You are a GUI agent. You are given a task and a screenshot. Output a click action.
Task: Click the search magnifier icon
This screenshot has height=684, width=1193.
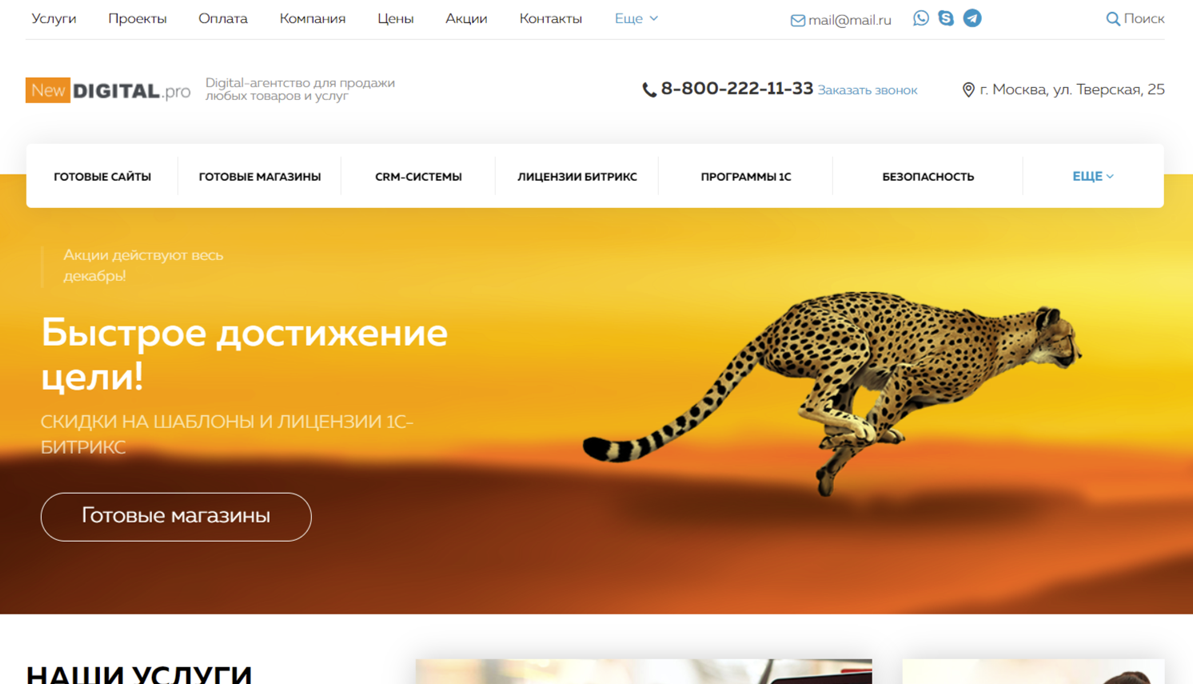(x=1112, y=19)
